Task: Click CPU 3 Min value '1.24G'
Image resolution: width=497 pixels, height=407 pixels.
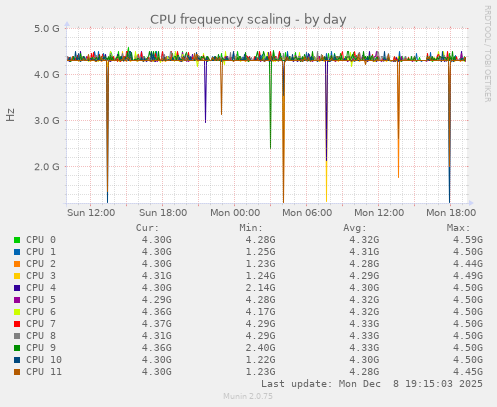Action: click(260, 276)
